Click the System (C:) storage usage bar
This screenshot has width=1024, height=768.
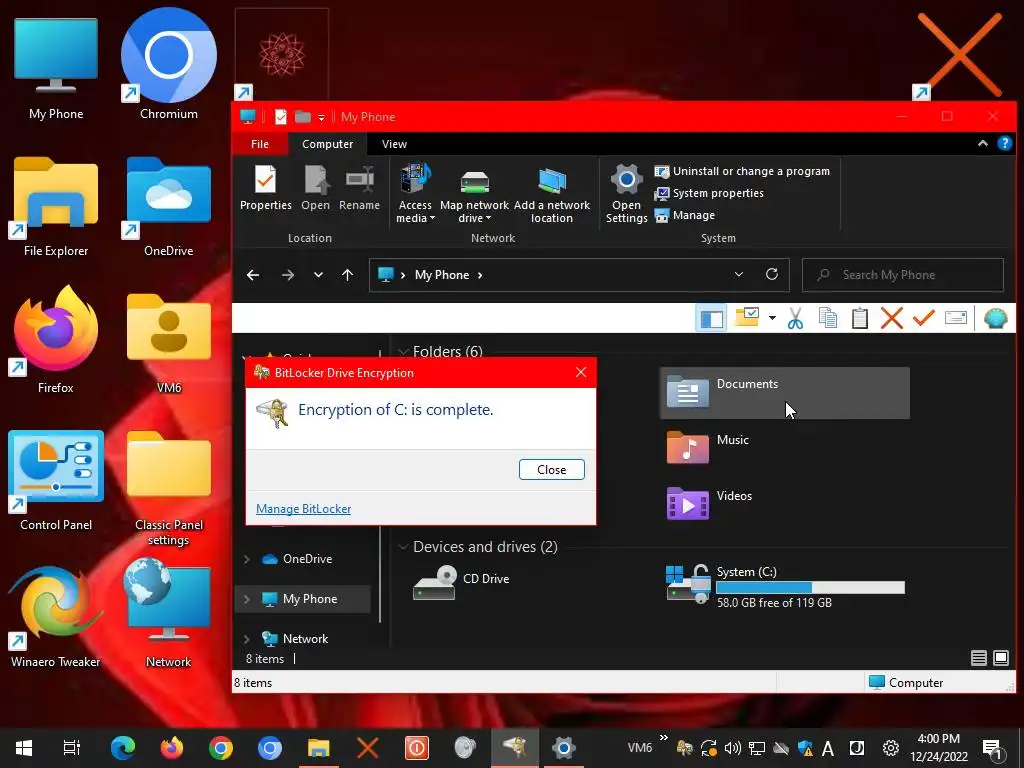point(810,587)
